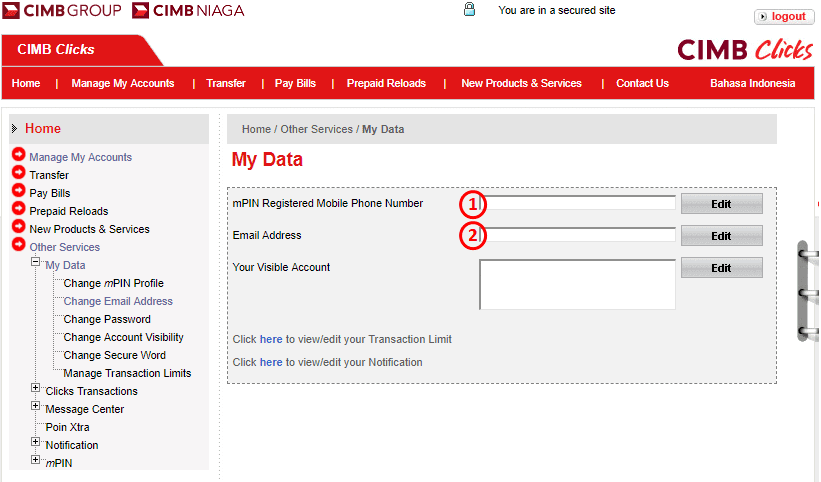The image size is (821, 482).
Task: Click the red arrow icon beside Manage My Accounts
Action: pyautogui.click(x=19, y=154)
